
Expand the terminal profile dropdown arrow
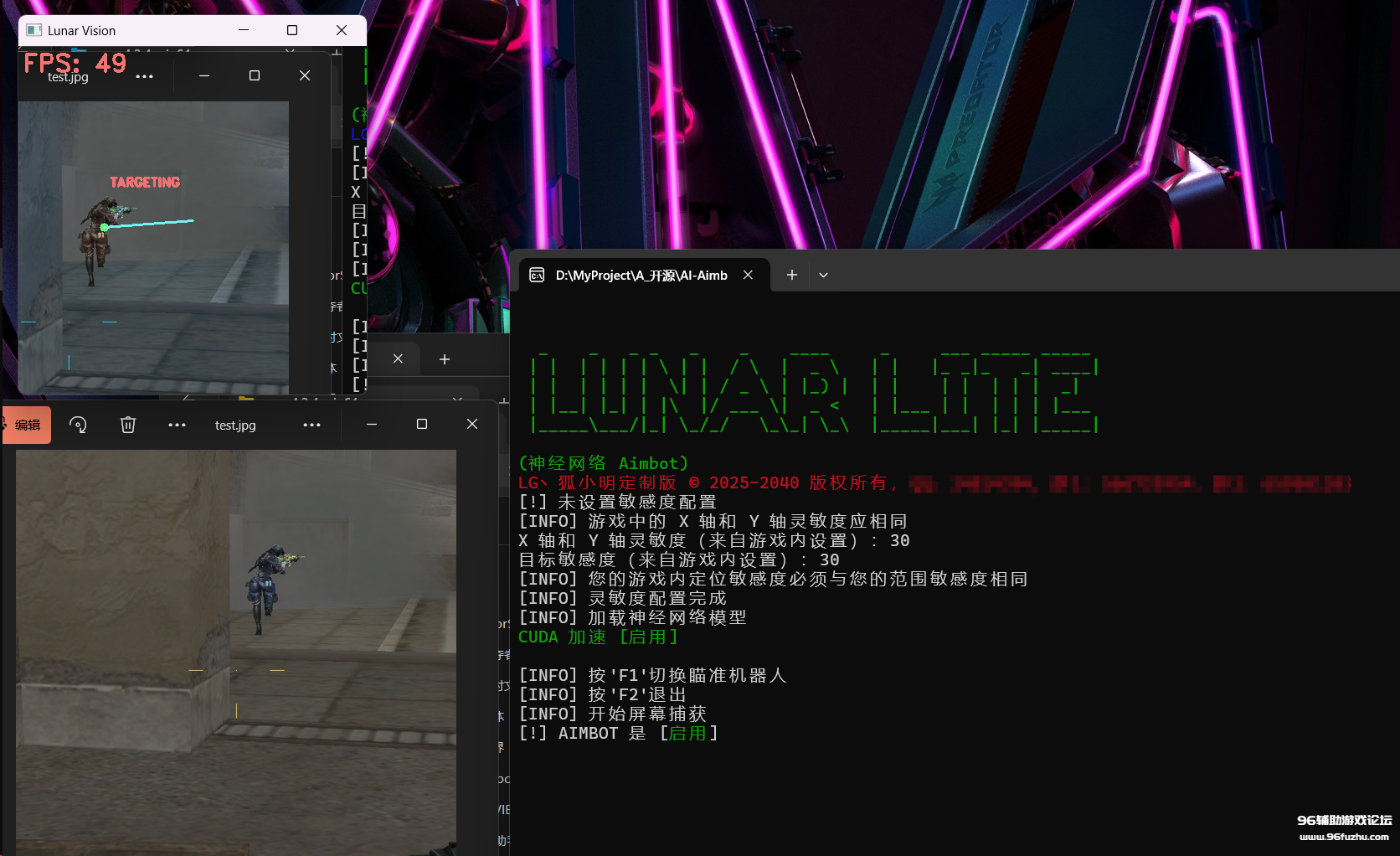pyautogui.click(x=823, y=275)
